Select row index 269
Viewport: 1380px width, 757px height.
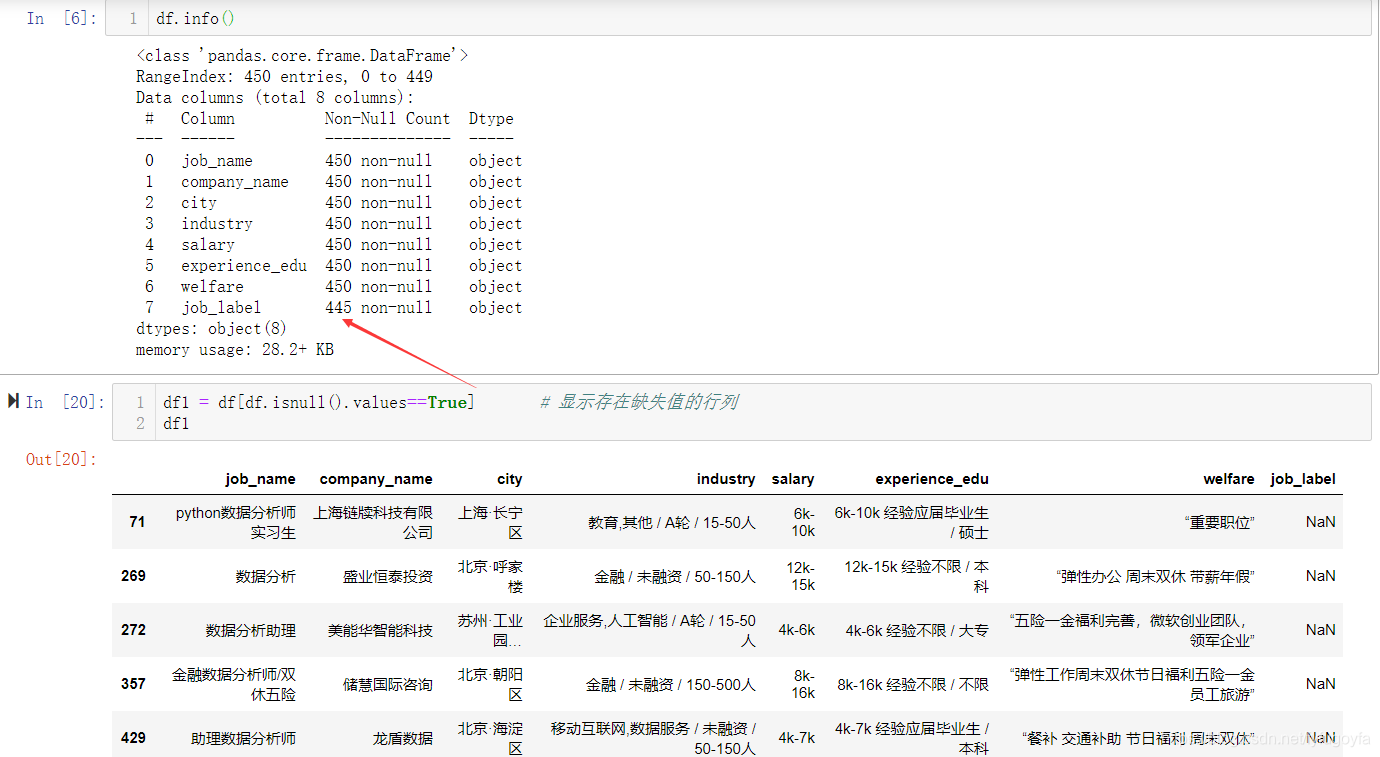pyautogui.click(x=133, y=576)
